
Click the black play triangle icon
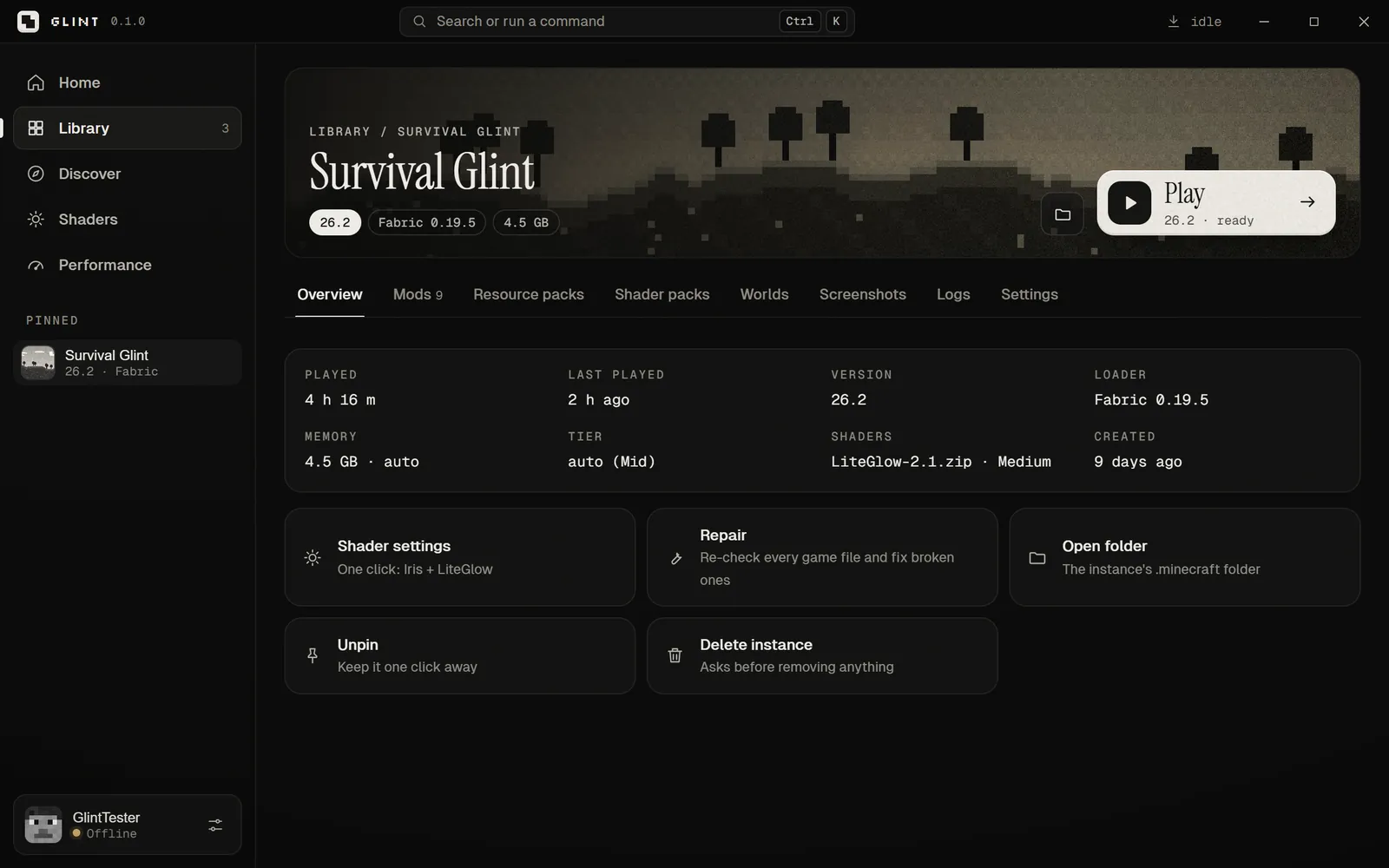(1129, 203)
